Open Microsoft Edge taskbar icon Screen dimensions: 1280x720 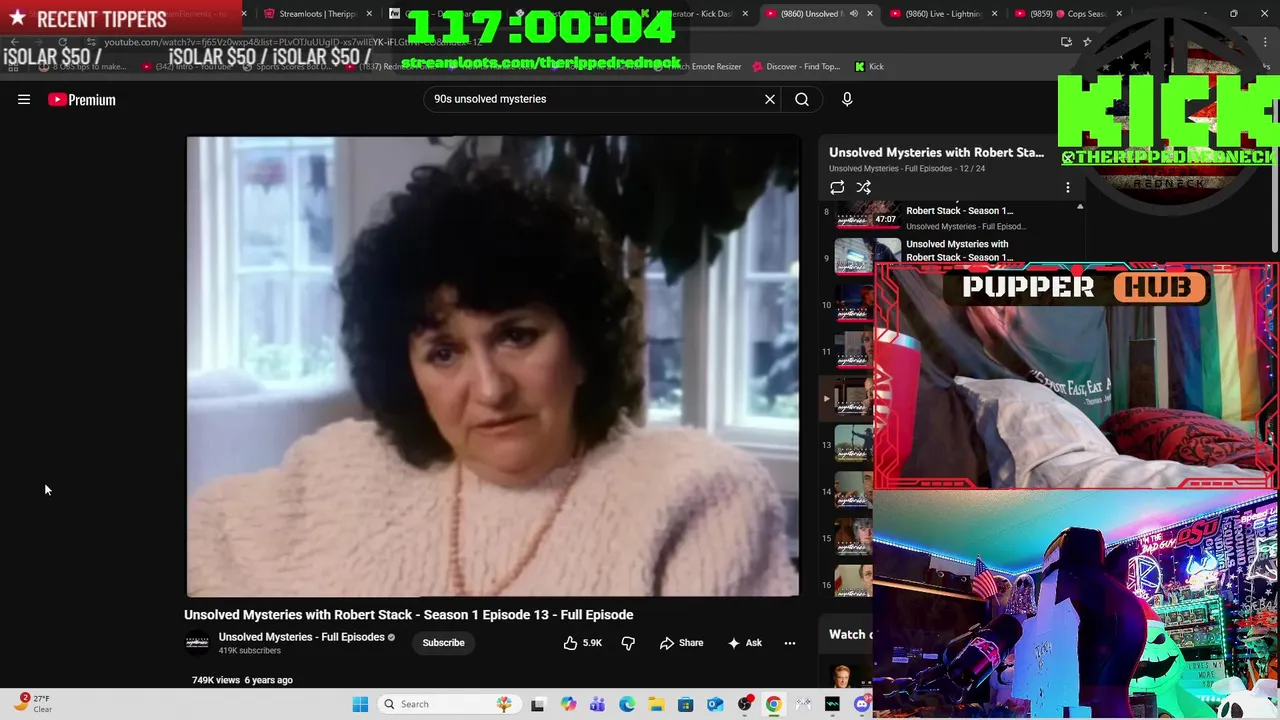(627, 704)
